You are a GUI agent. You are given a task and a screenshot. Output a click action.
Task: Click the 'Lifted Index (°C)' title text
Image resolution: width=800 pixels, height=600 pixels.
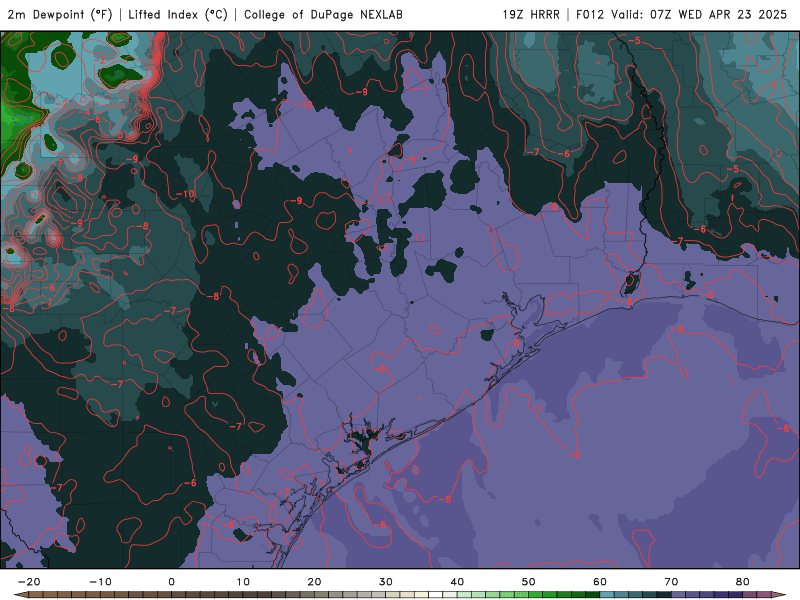pyautogui.click(x=178, y=14)
